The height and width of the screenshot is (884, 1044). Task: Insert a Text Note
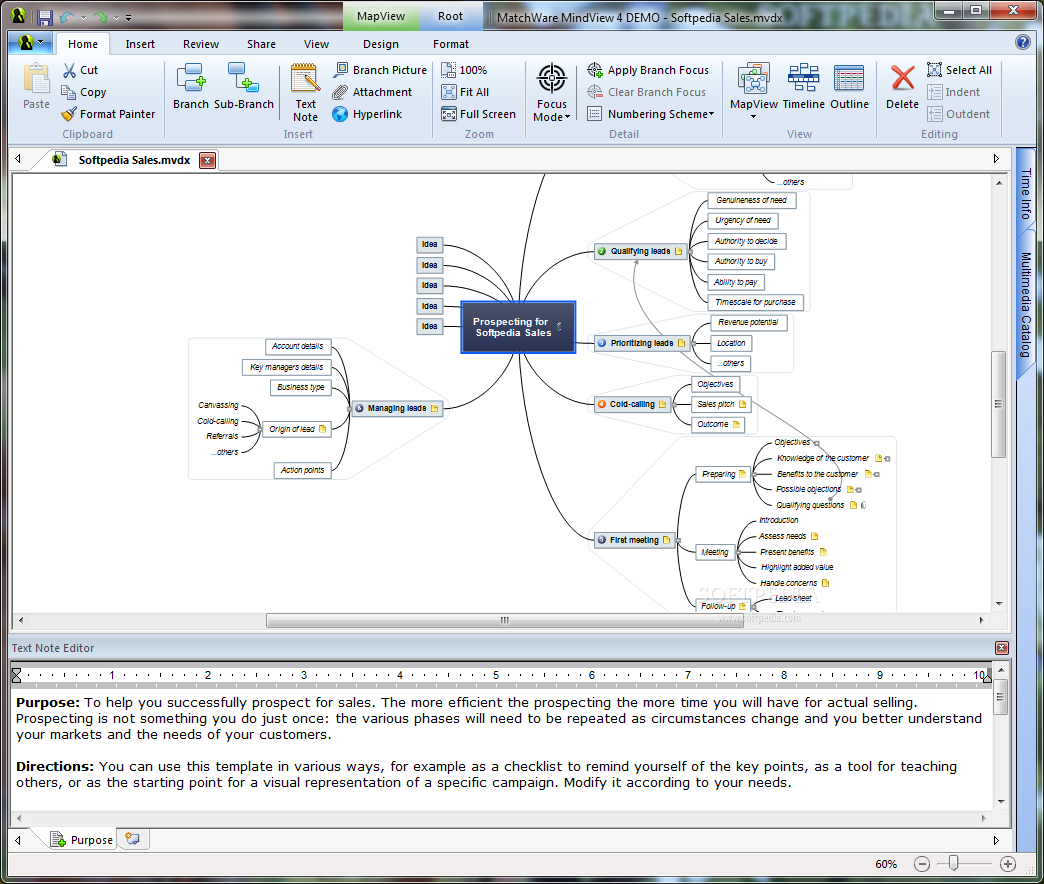tap(306, 93)
